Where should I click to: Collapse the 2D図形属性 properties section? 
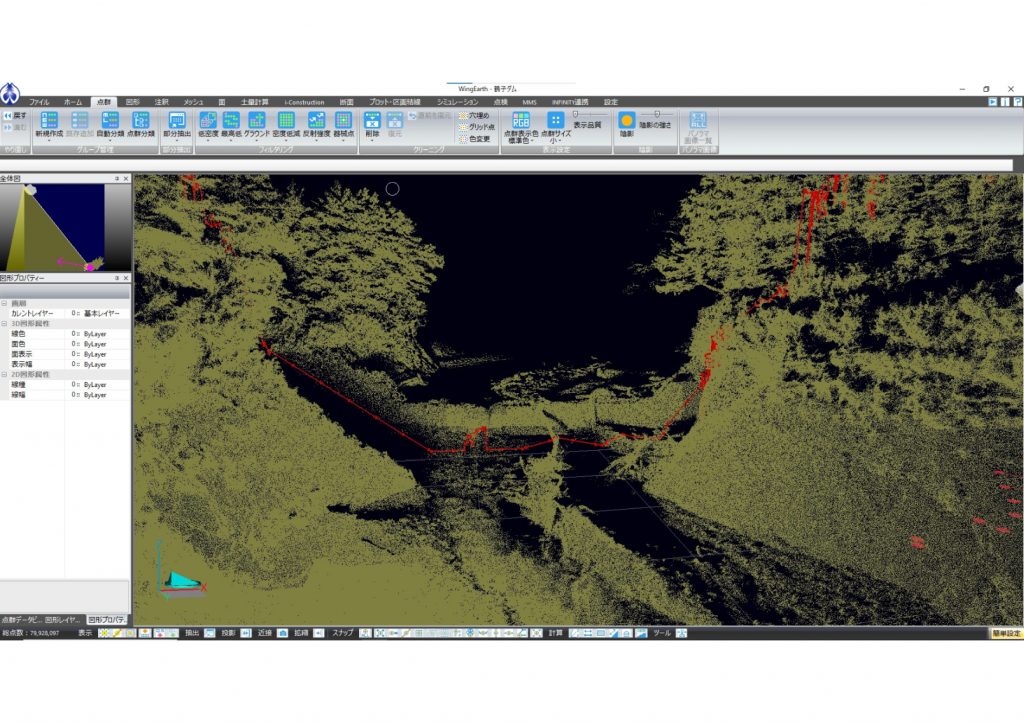tap(4, 374)
